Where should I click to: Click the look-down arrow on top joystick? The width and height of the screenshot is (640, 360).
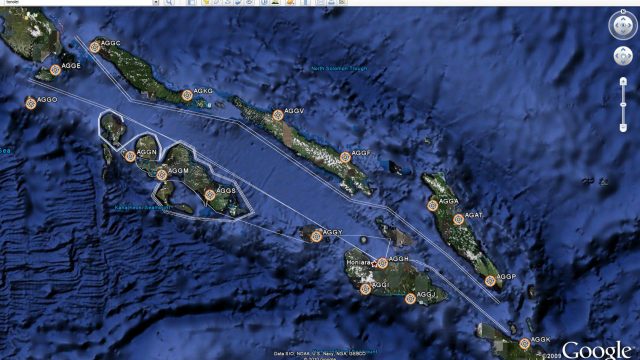pyautogui.click(x=623, y=32)
